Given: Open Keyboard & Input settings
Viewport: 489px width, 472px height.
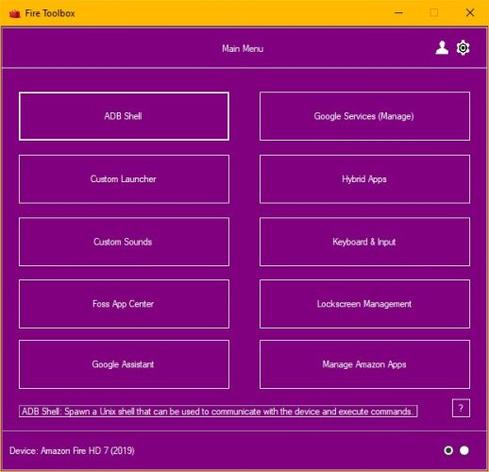Looking at the screenshot, I should [x=365, y=242].
